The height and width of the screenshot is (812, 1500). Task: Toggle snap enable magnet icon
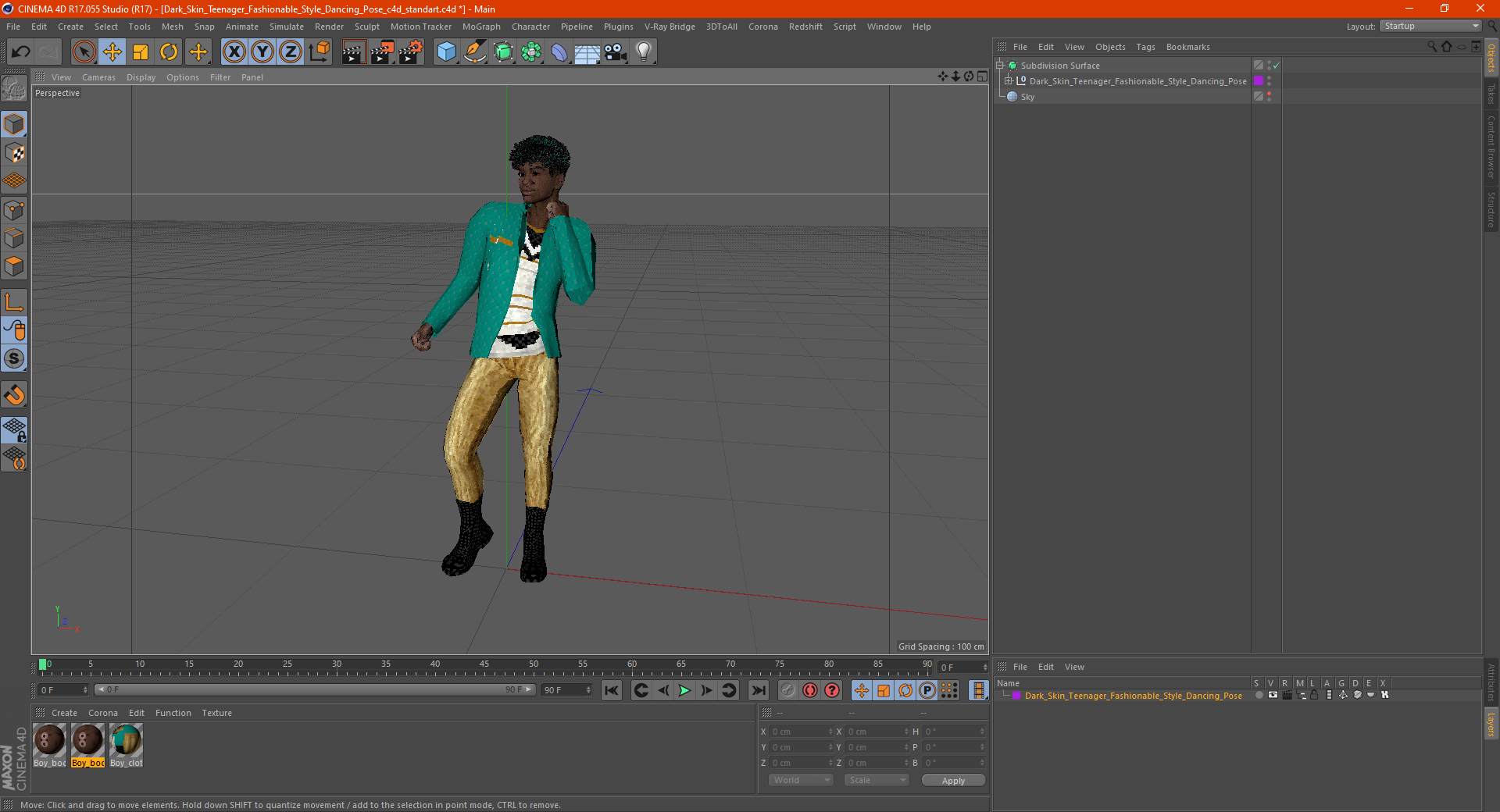click(14, 395)
